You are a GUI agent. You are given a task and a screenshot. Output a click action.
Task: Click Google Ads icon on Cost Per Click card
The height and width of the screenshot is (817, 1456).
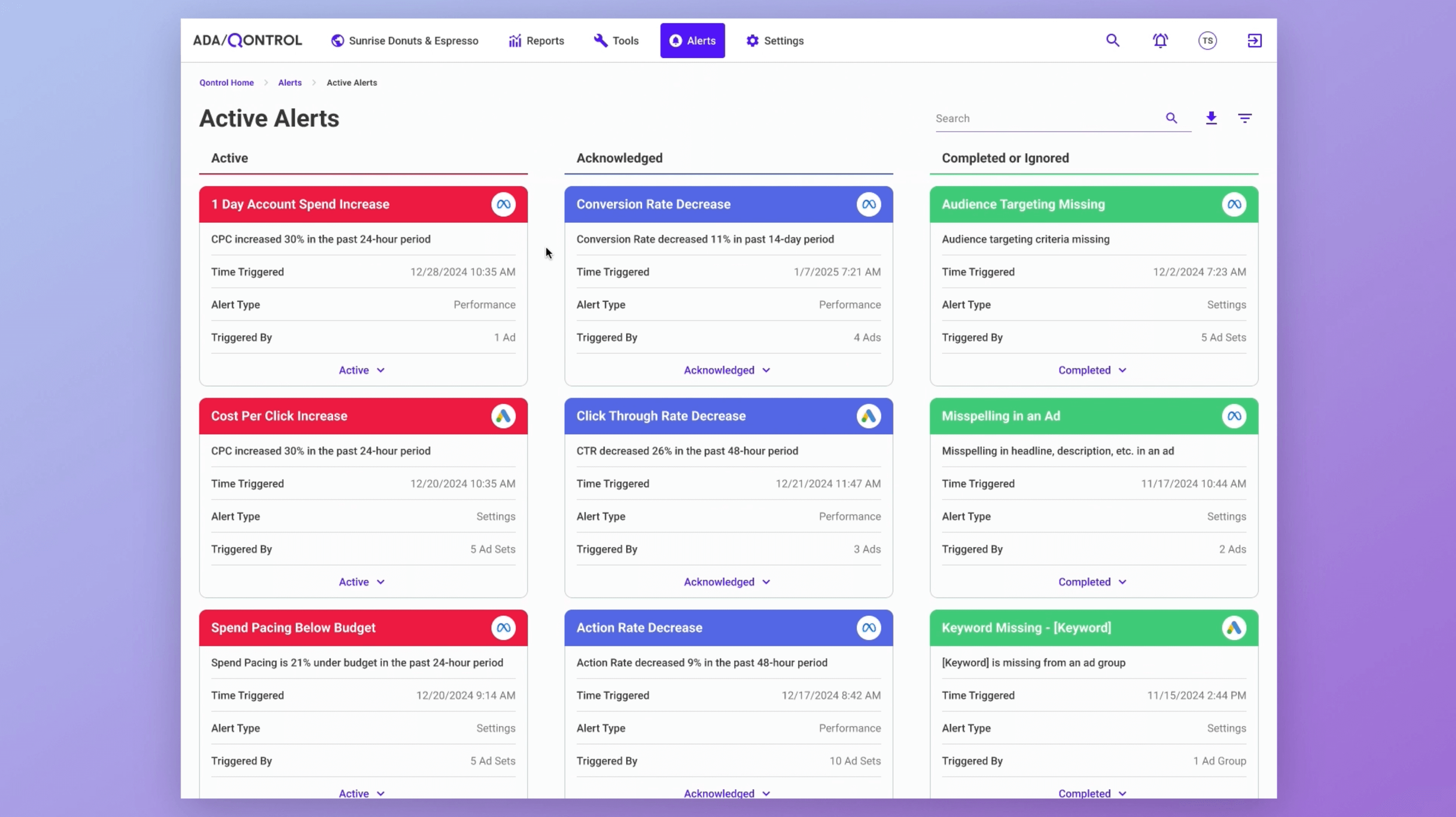click(503, 416)
